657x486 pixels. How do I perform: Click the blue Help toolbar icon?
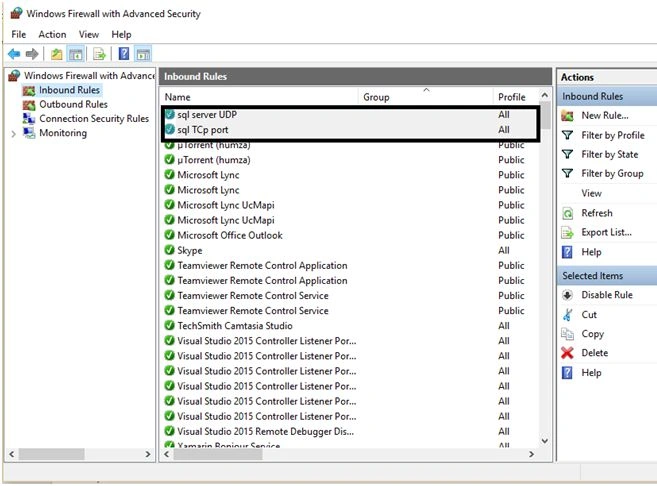pyautogui.click(x=124, y=54)
